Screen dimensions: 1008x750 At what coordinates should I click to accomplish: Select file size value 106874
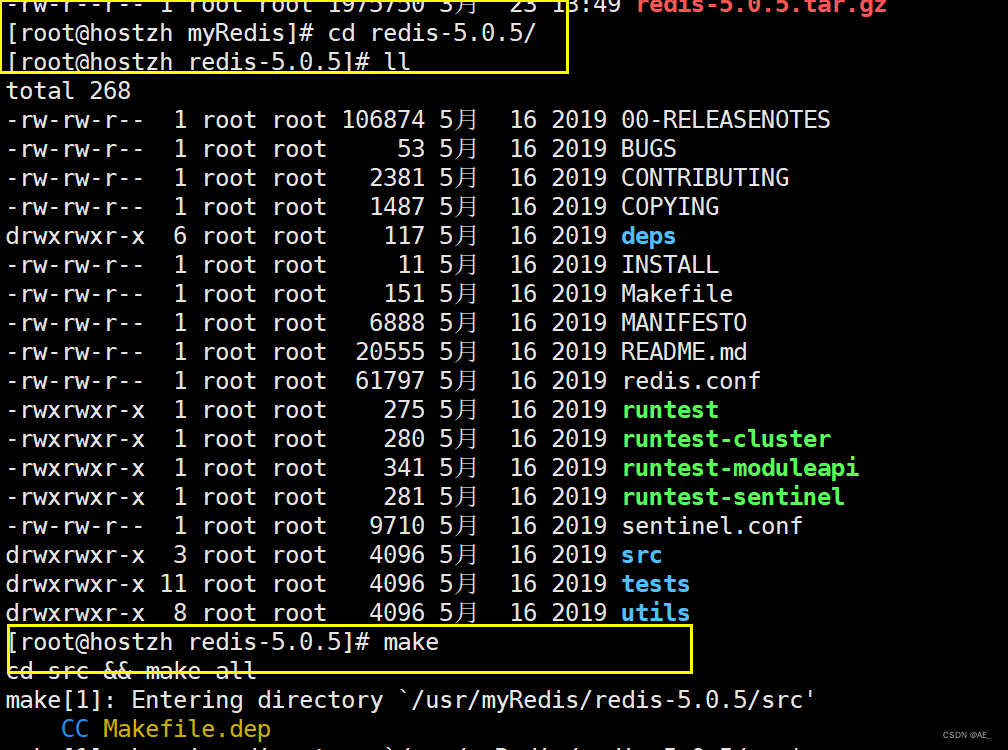(383, 120)
